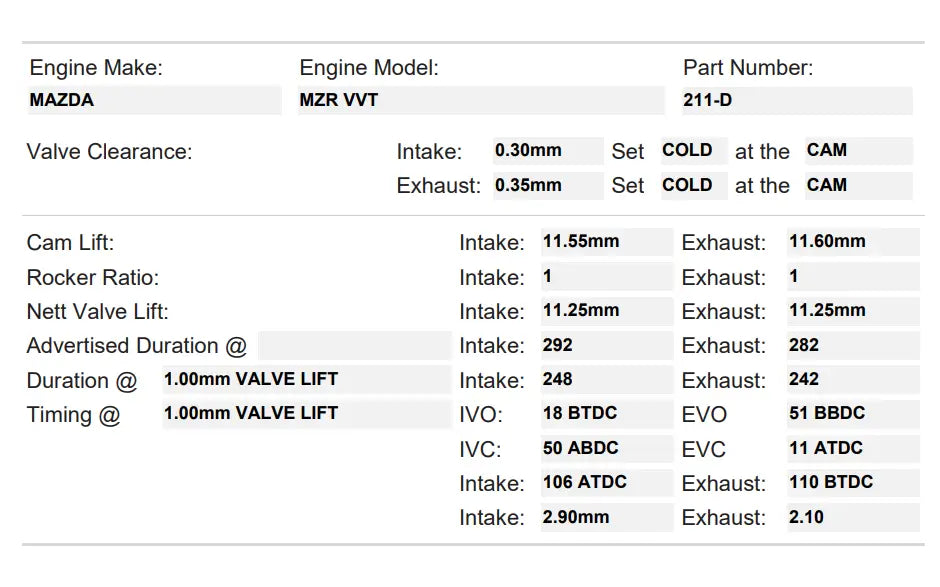Image resolution: width=940 pixels, height=587 pixels.
Task: Click the Cam Lift Intake 11.55mm field
Action: point(606,242)
